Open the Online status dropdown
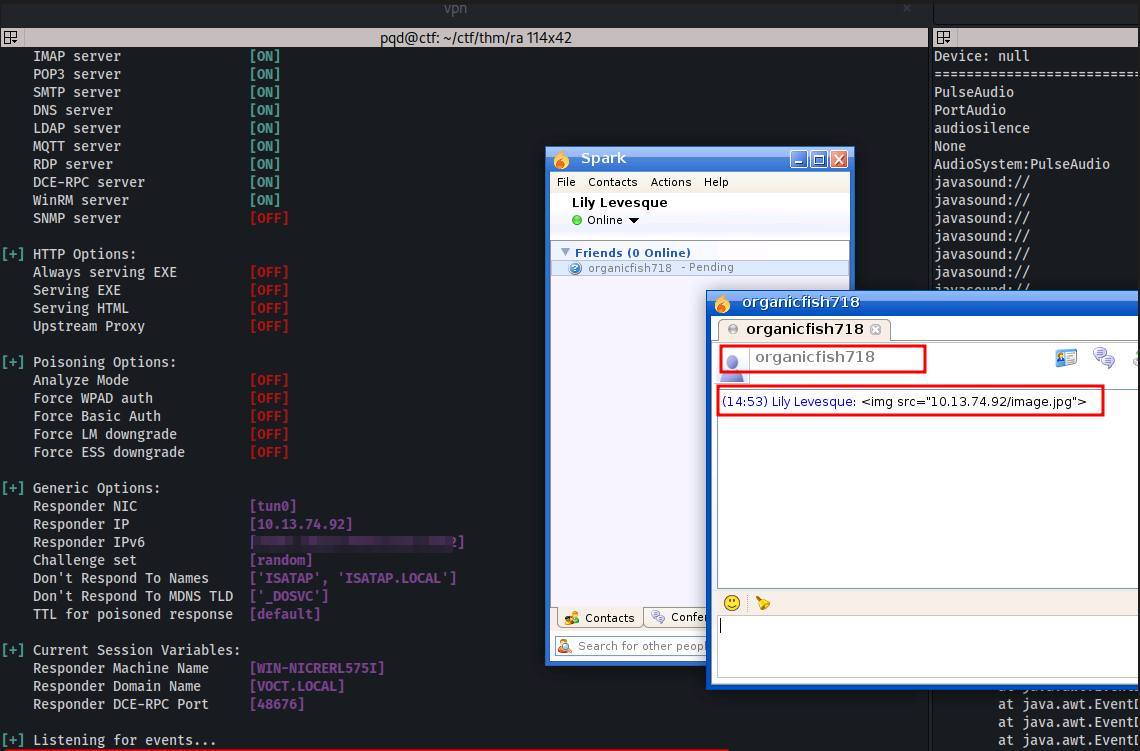The height and width of the screenshot is (751, 1140). [633, 221]
